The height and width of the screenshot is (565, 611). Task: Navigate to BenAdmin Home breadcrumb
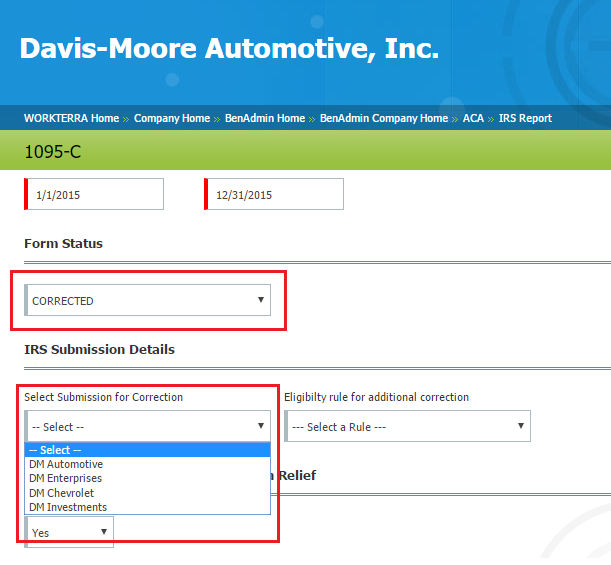[265, 118]
